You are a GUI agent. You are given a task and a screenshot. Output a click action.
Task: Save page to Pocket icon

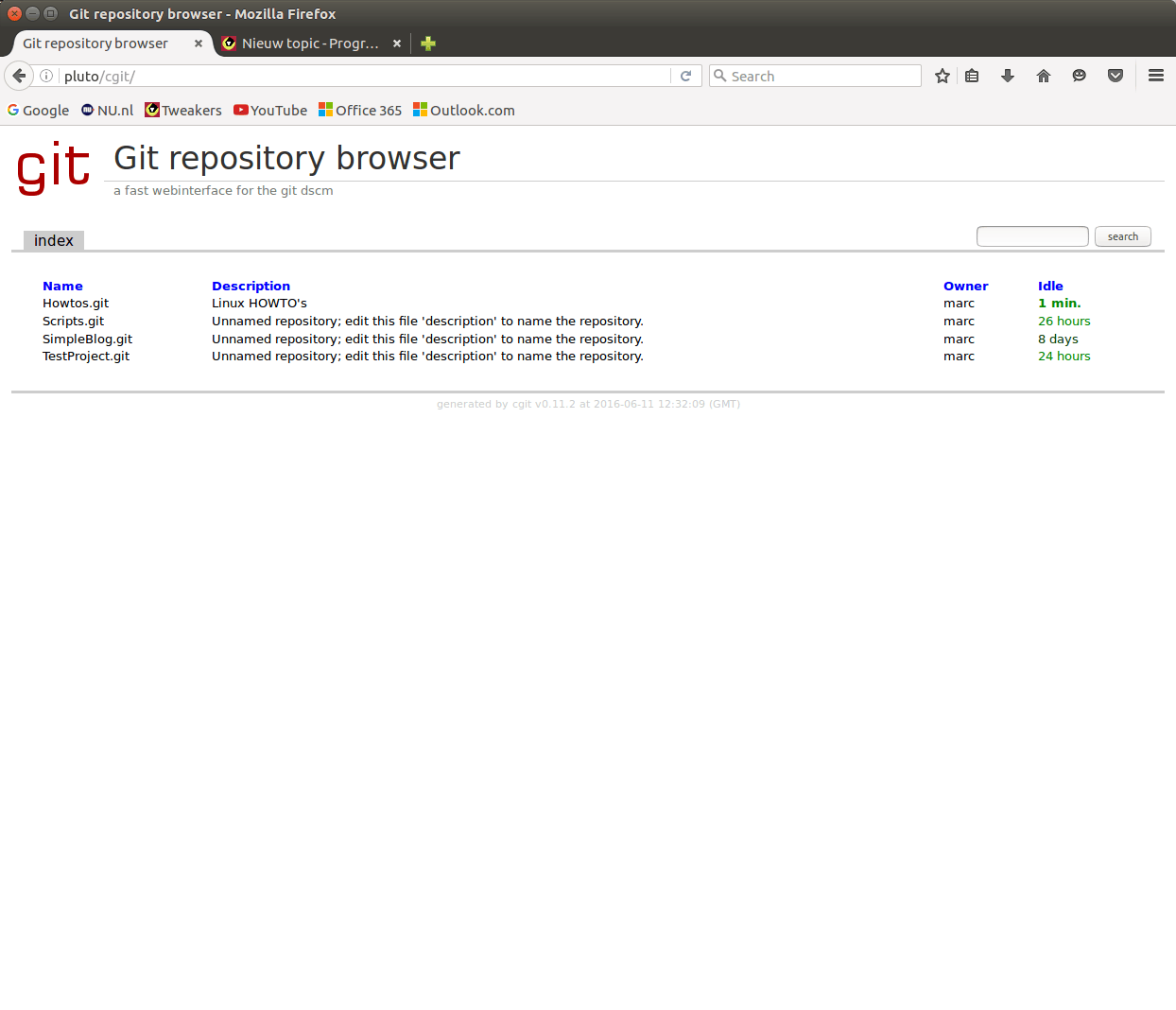[1115, 76]
